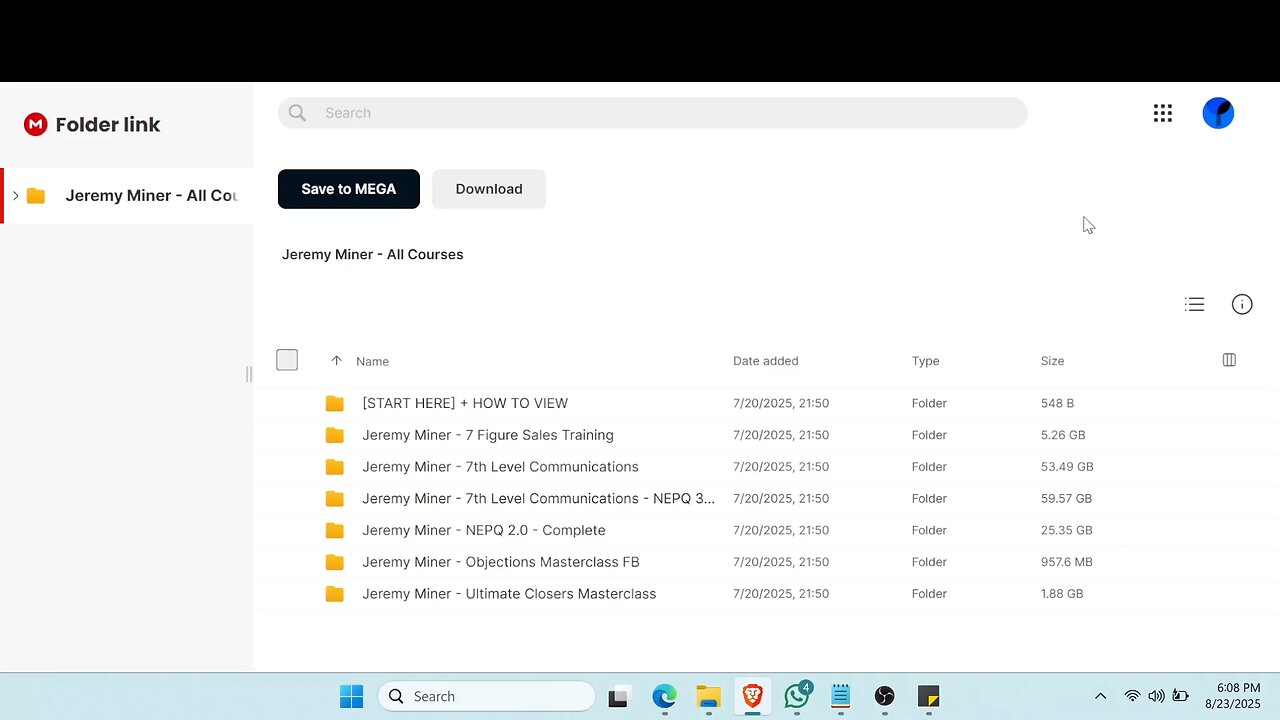
Task: Click the 548 B size value
Action: point(1057,403)
